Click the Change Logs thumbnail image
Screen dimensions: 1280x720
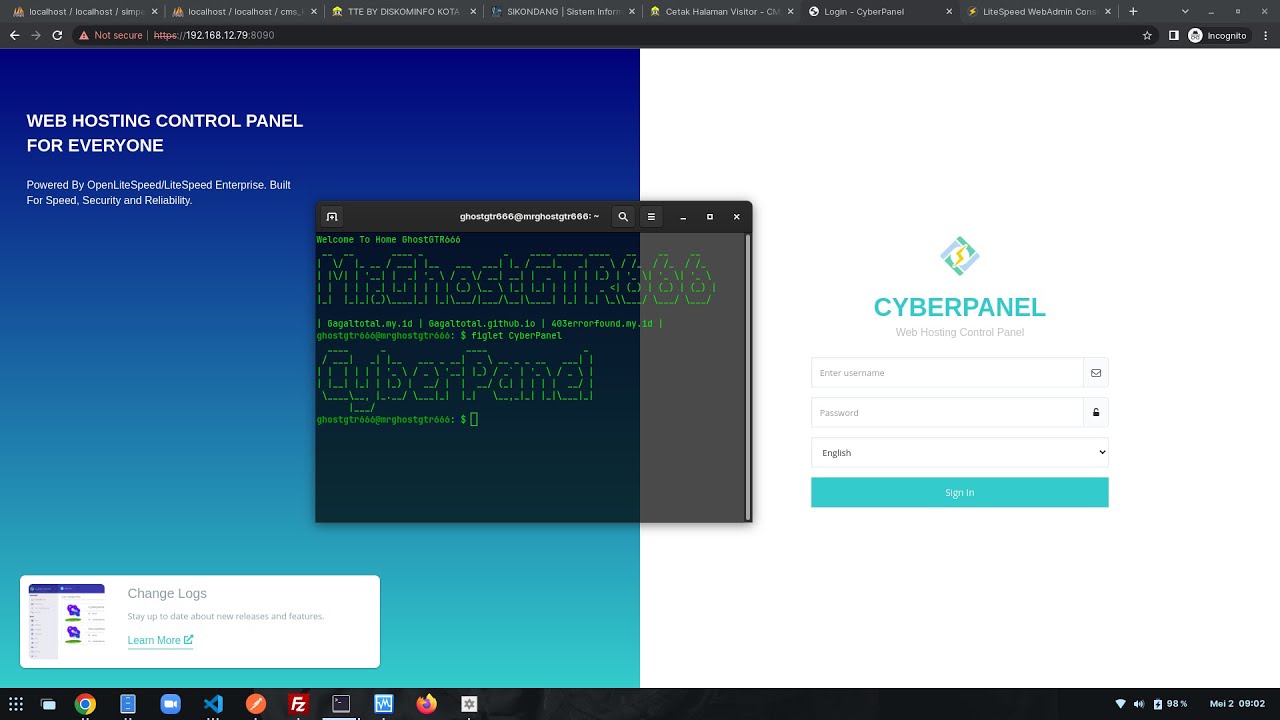67,621
